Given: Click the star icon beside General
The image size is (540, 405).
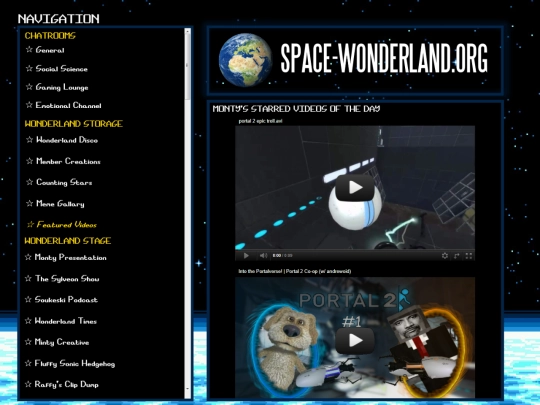Looking at the screenshot, I should pyautogui.click(x=29, y=50).
